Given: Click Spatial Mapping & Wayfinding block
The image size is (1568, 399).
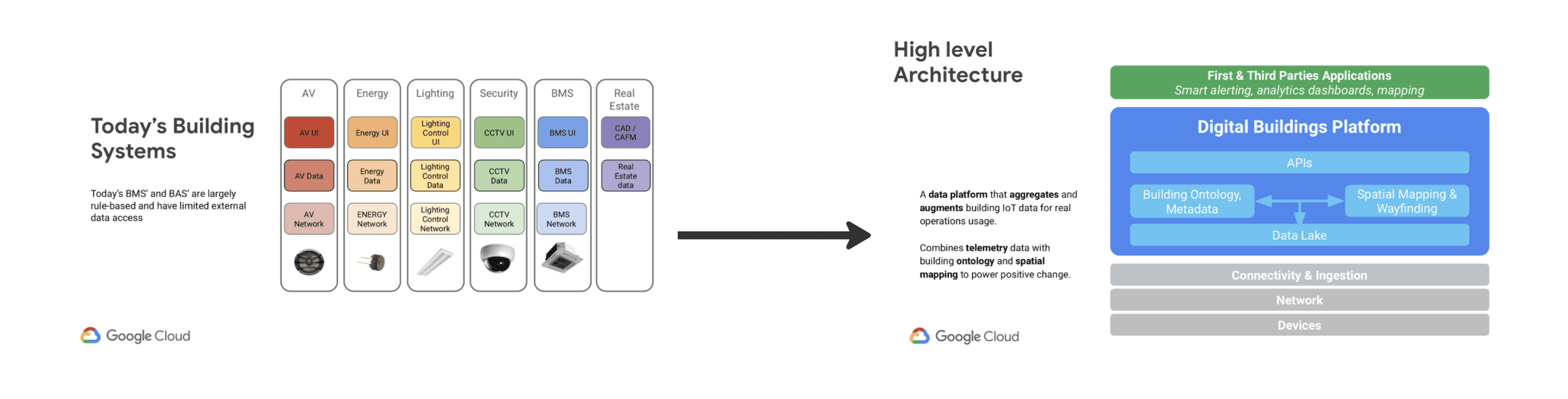Looking at the screenshot, I should click(x=1407, y=201).
